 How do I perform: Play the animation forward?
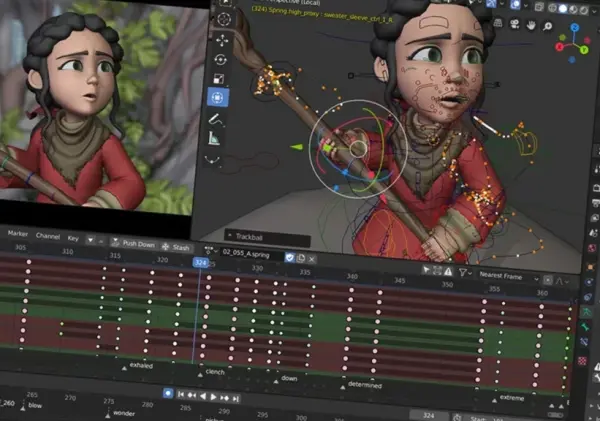[x=213, y=397]
